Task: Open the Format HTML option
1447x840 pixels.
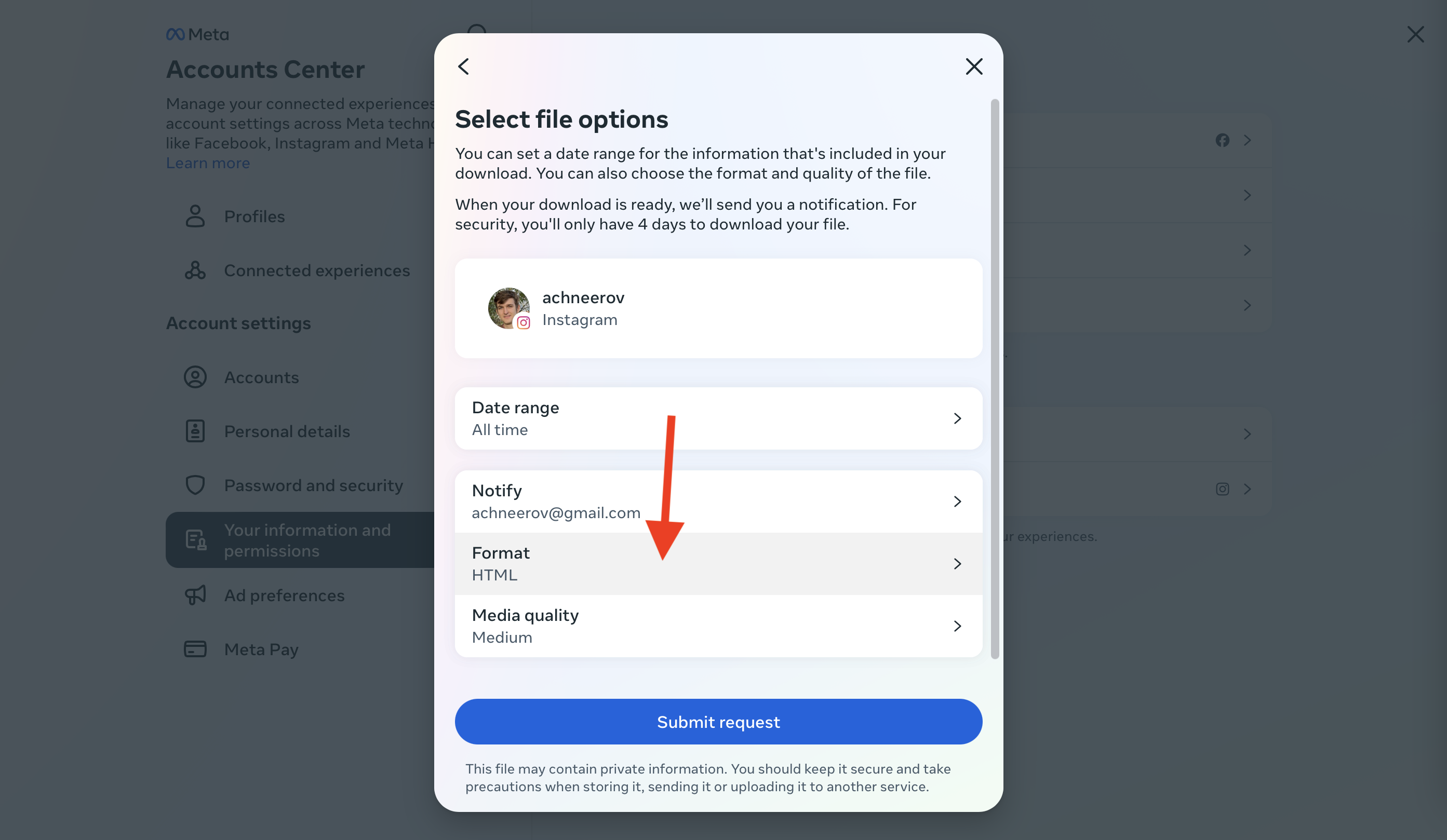Action: click(718, 563)
